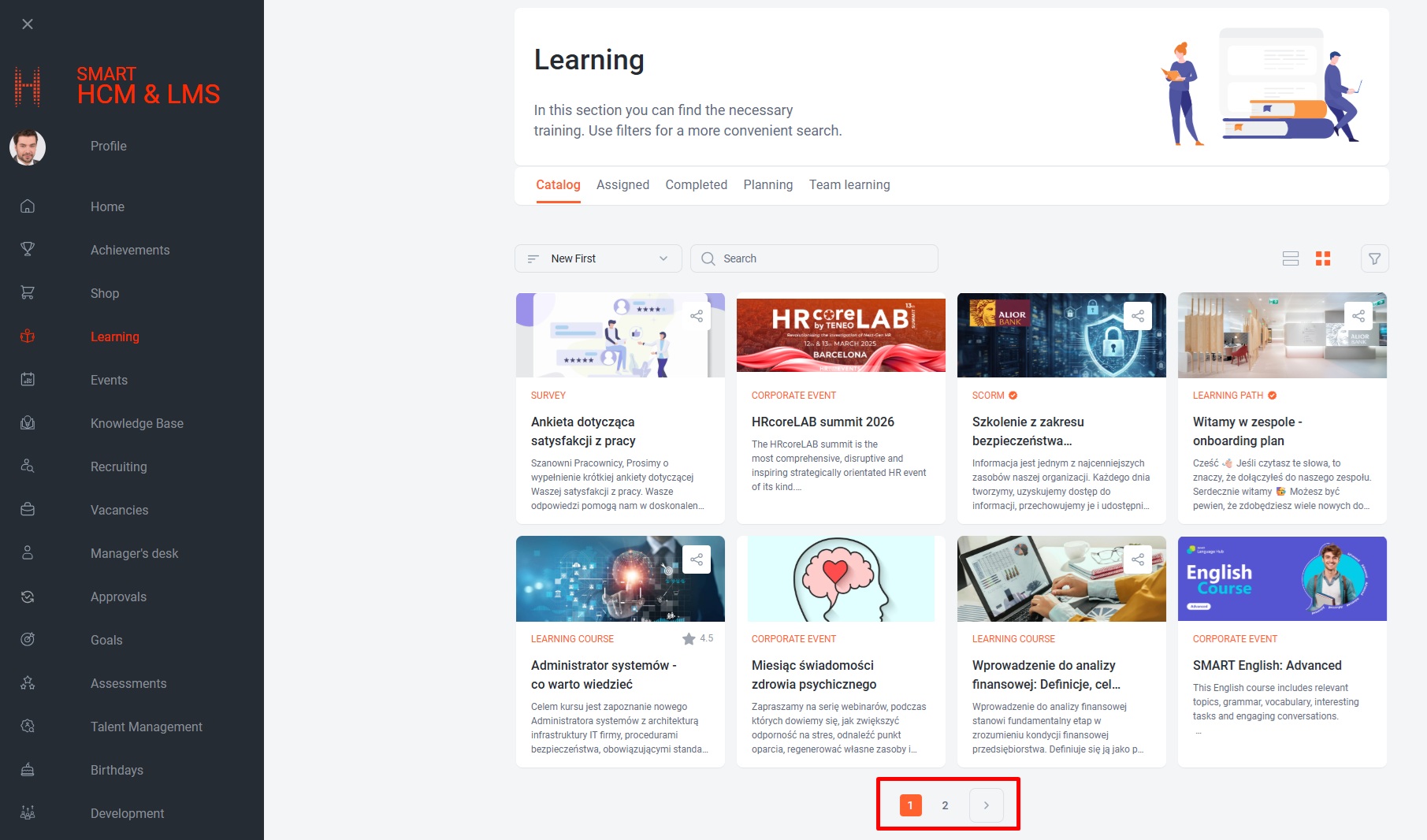Click the share icon on HRcoreLAB summit card

coord(917,316)
